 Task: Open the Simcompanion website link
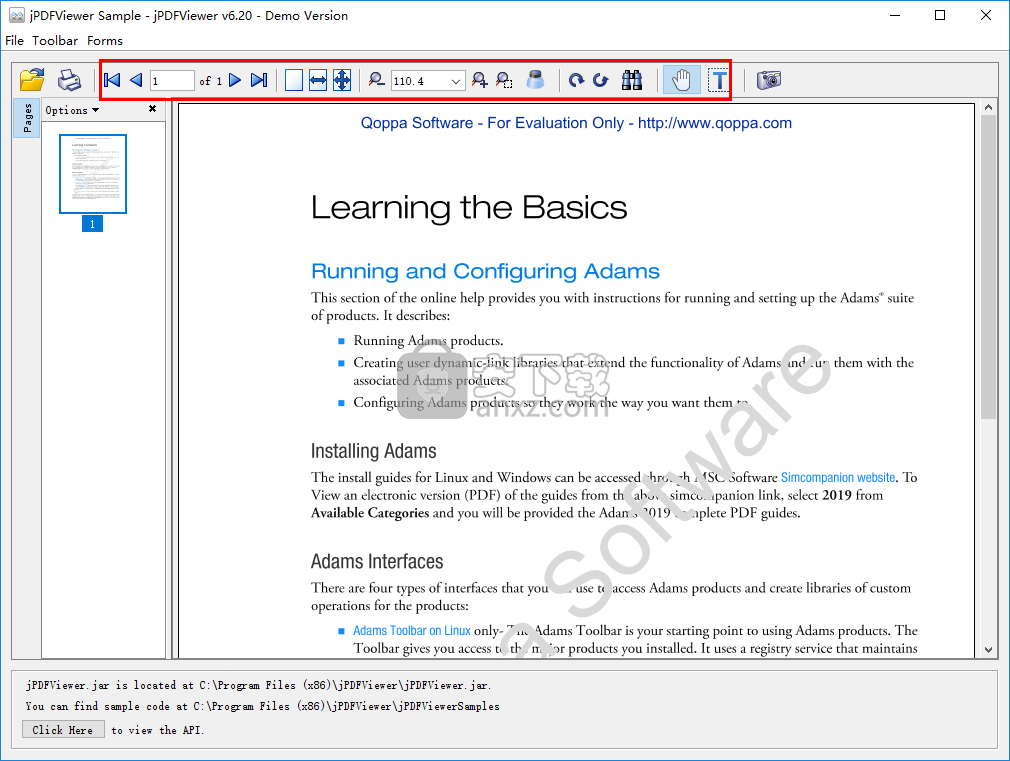[838, 477]
